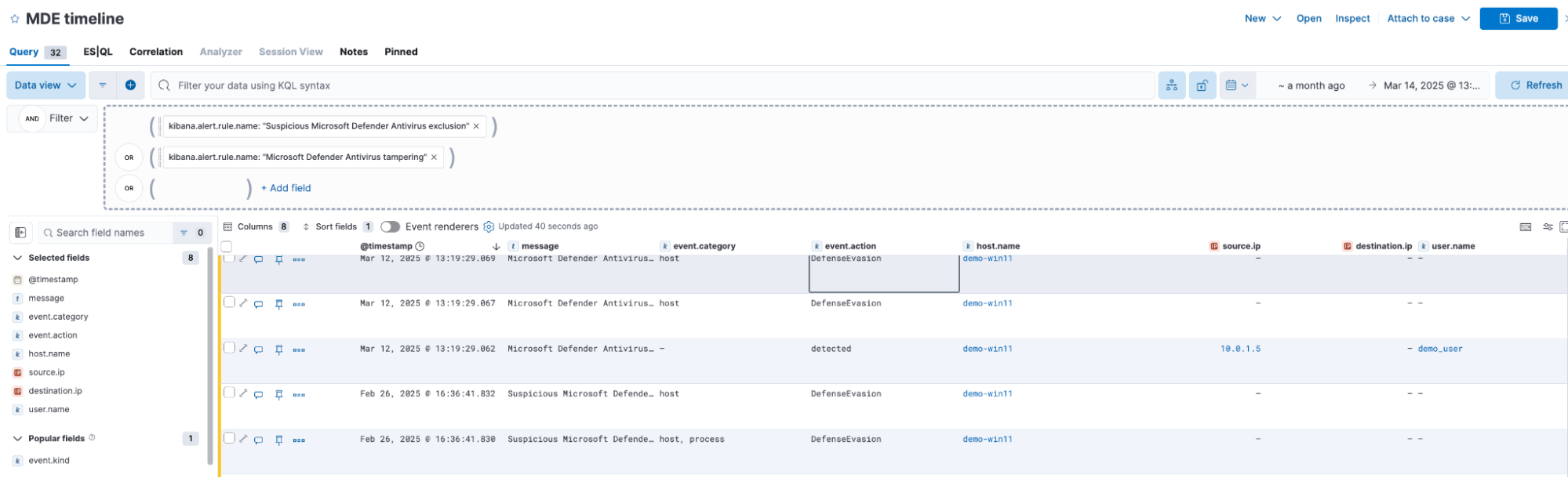The image size is (1568, 478).
Task: Switch to the ES|QL tab
Action: [98, 52]
